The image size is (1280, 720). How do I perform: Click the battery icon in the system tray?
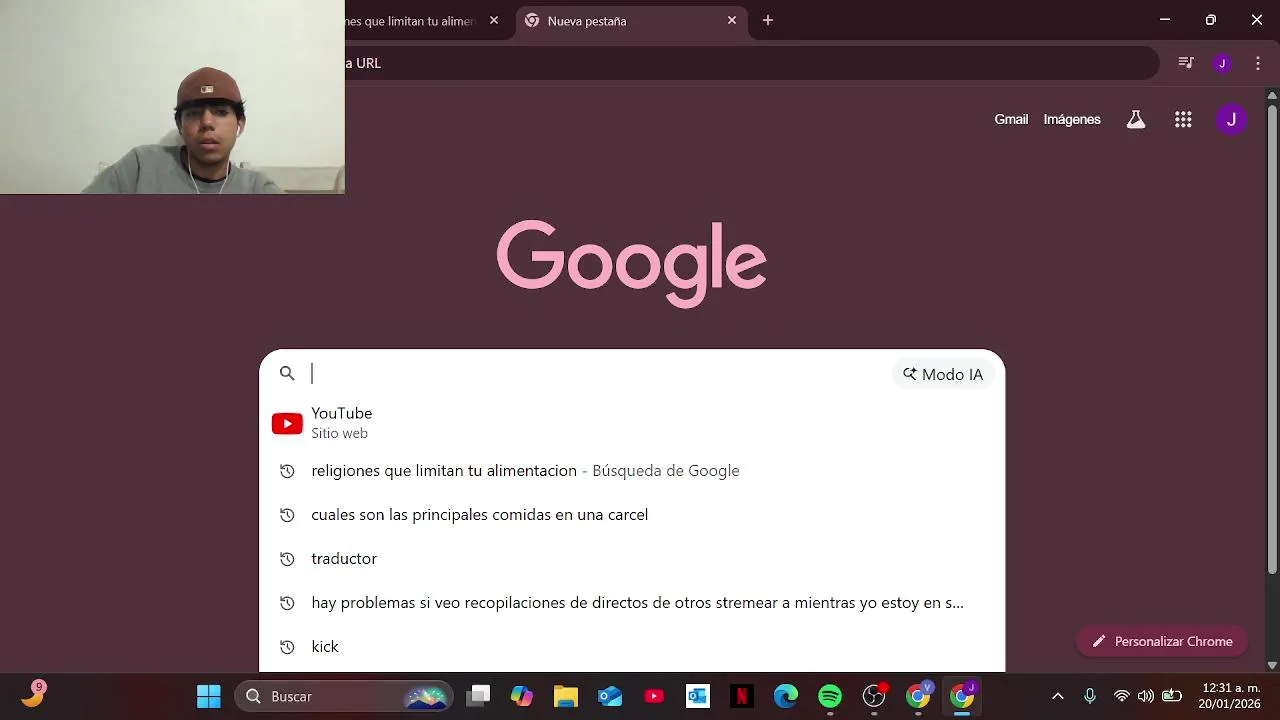1172,696
